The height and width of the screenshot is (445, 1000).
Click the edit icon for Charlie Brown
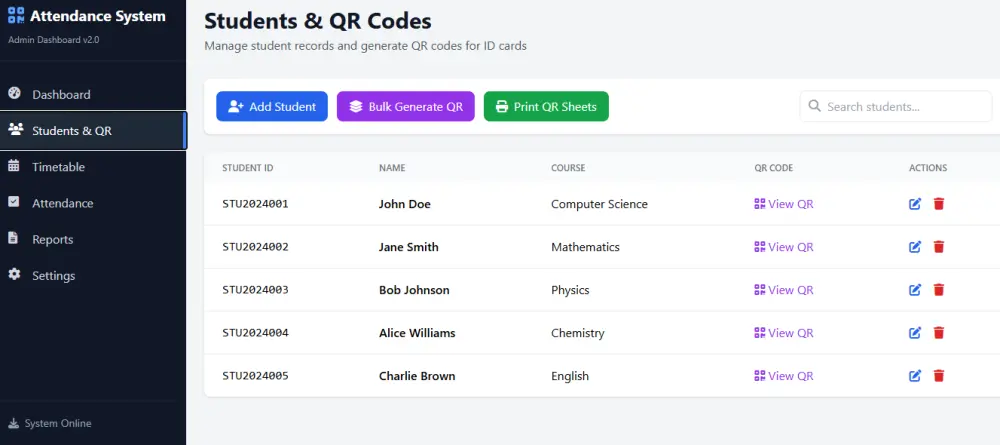coord(915,376)
